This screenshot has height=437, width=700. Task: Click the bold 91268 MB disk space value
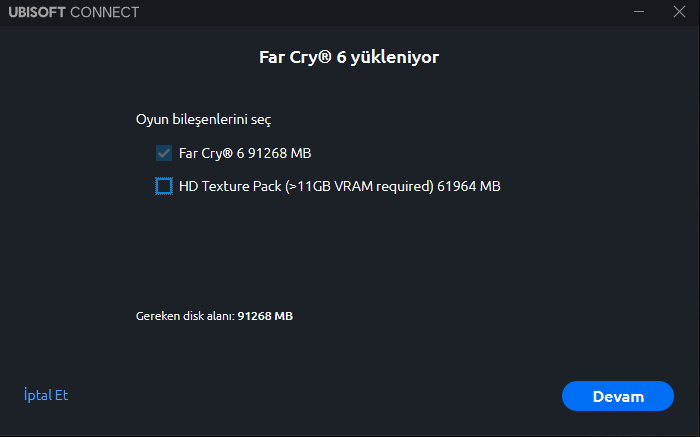(x=265, y=316)
